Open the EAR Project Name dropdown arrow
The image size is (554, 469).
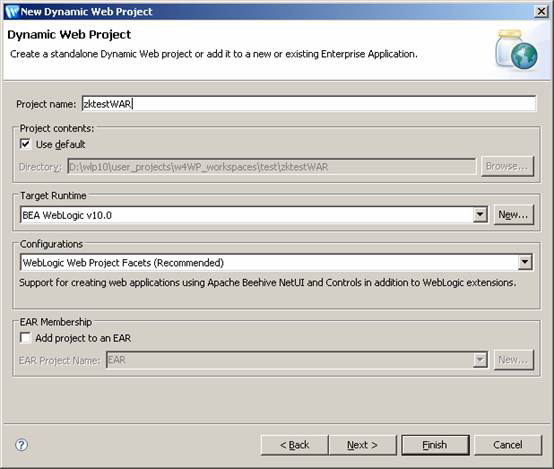480,360
